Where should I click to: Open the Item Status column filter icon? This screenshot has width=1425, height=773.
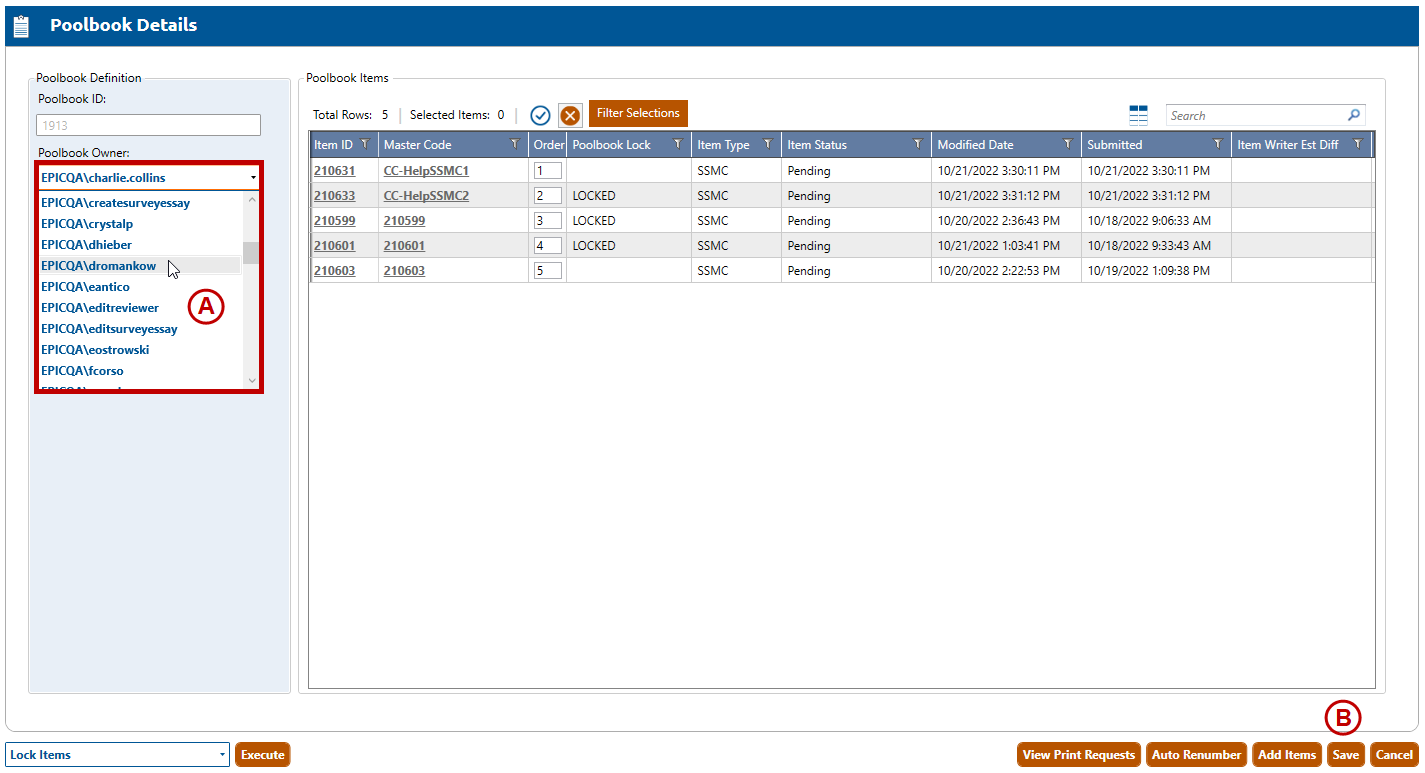[x=917, y=144]
